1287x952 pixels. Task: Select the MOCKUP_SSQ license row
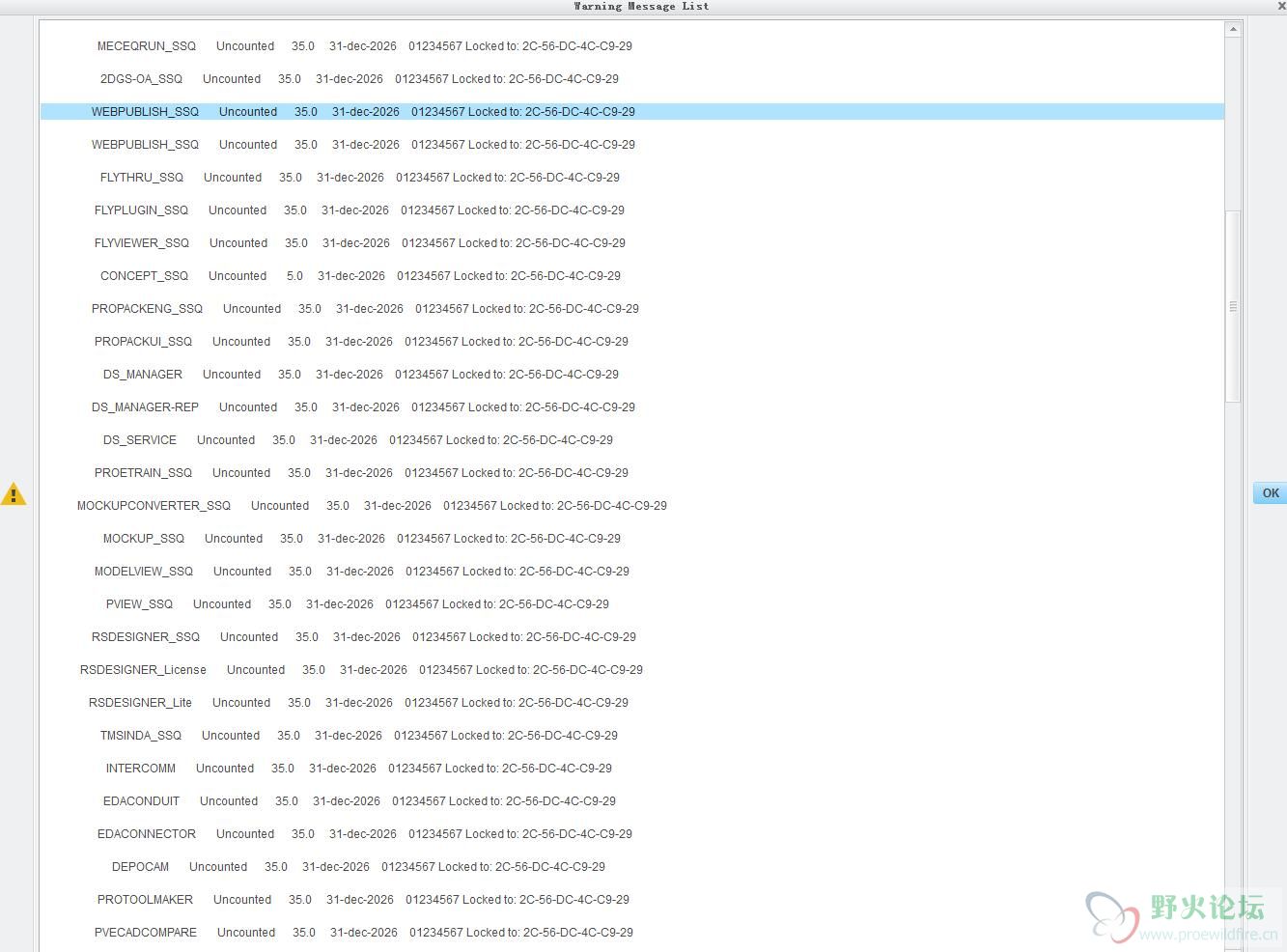(x=632, y=539)
